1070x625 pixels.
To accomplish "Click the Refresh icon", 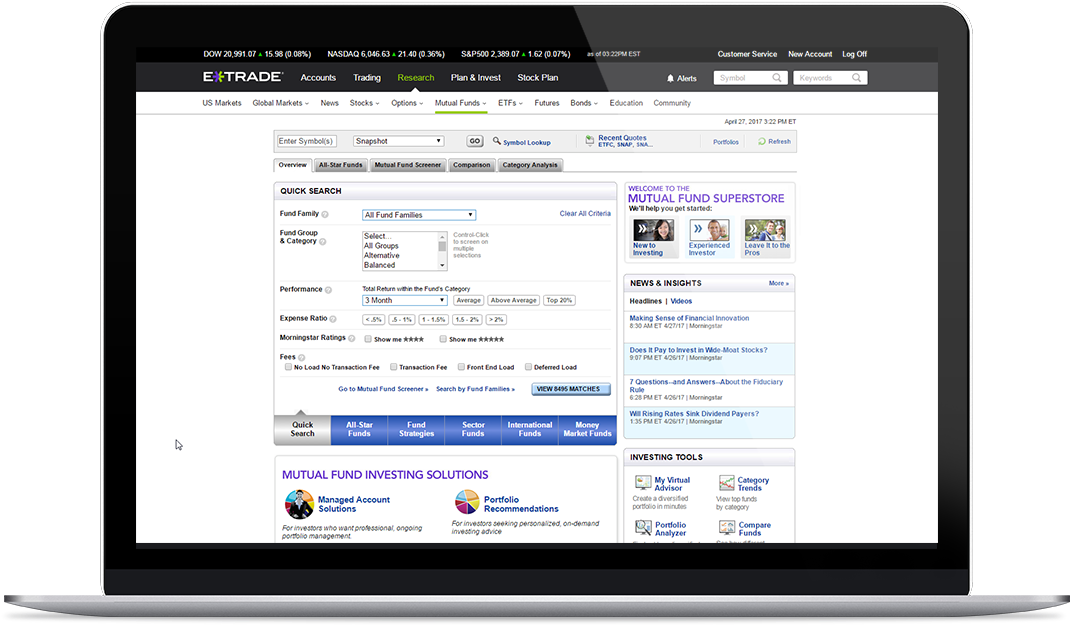I will (761, 142).
